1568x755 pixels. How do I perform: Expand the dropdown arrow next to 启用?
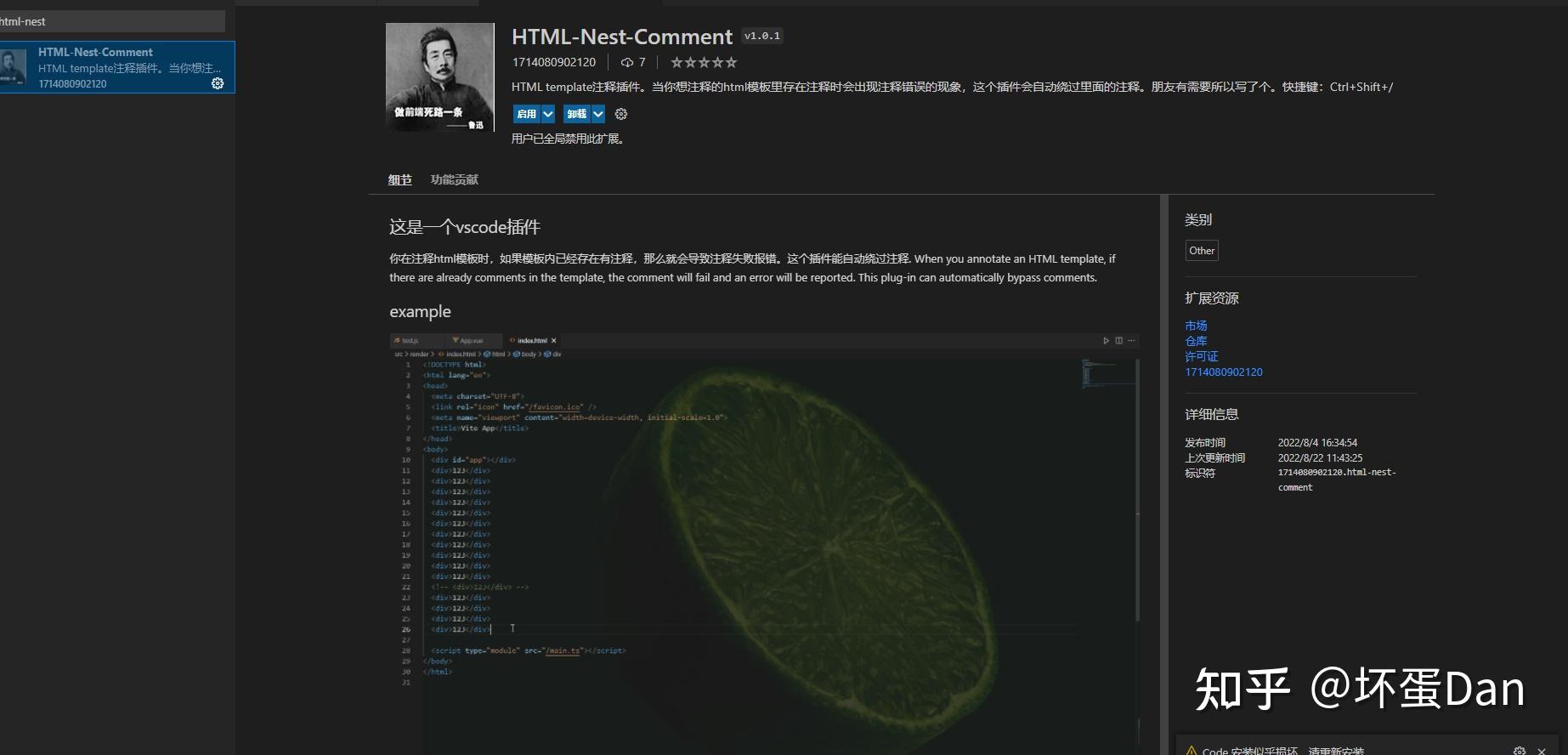click(548, 114)
